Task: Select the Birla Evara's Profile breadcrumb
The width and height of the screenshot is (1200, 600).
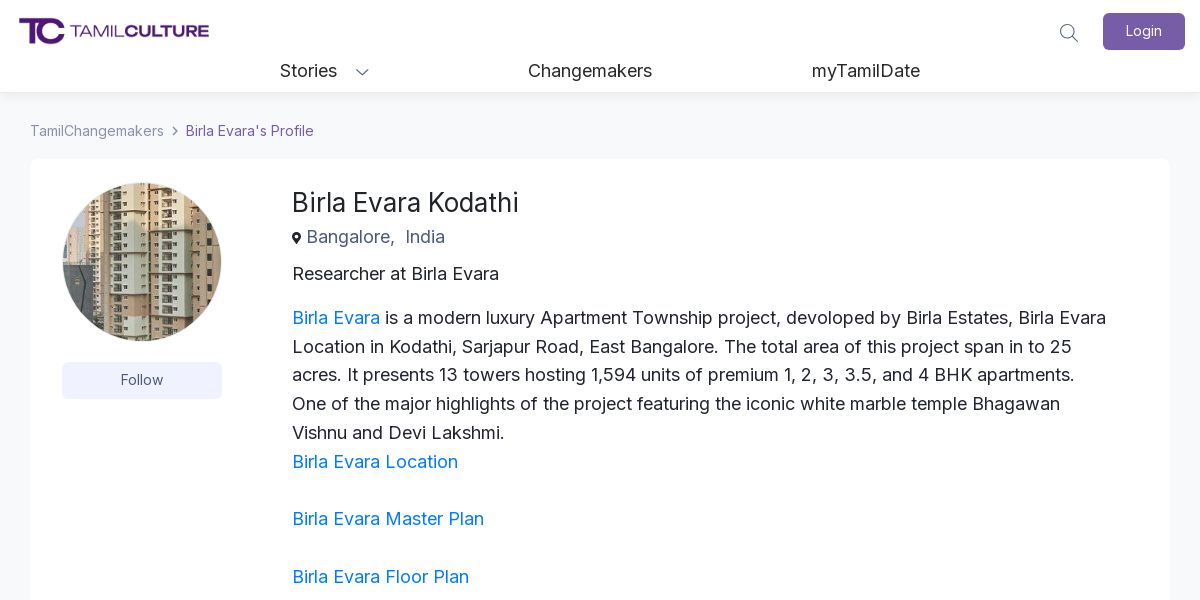Action: [x=250, y=131]
